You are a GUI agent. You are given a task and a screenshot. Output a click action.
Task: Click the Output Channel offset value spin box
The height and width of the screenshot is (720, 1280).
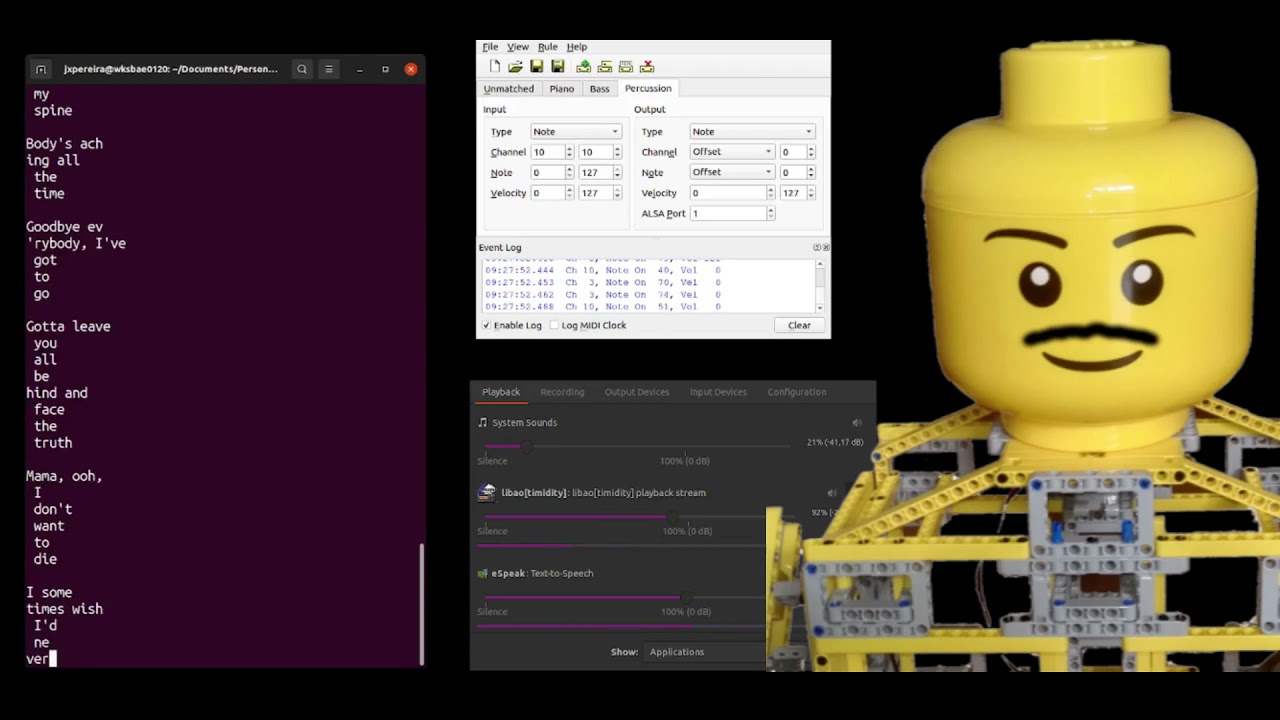[797, 152]
